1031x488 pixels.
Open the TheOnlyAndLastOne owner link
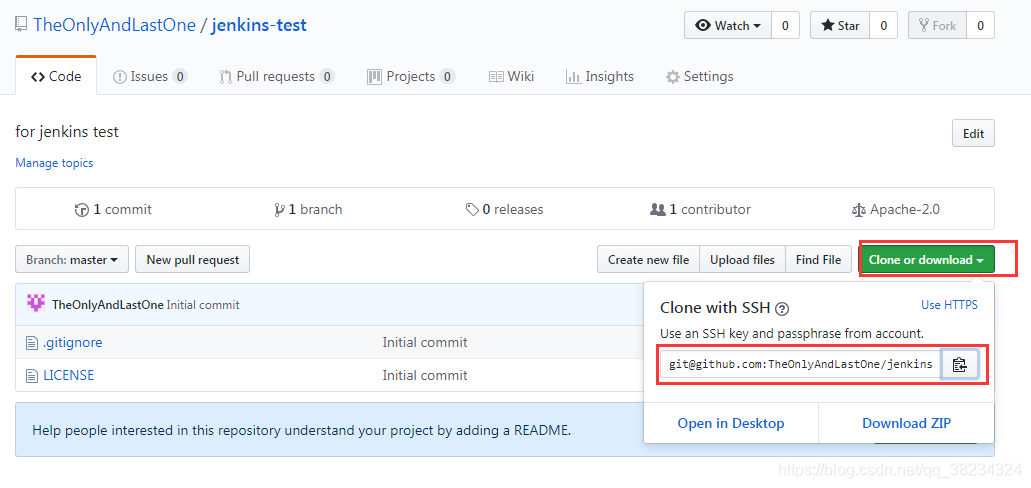pyautogui.click(x=114, y=26)
